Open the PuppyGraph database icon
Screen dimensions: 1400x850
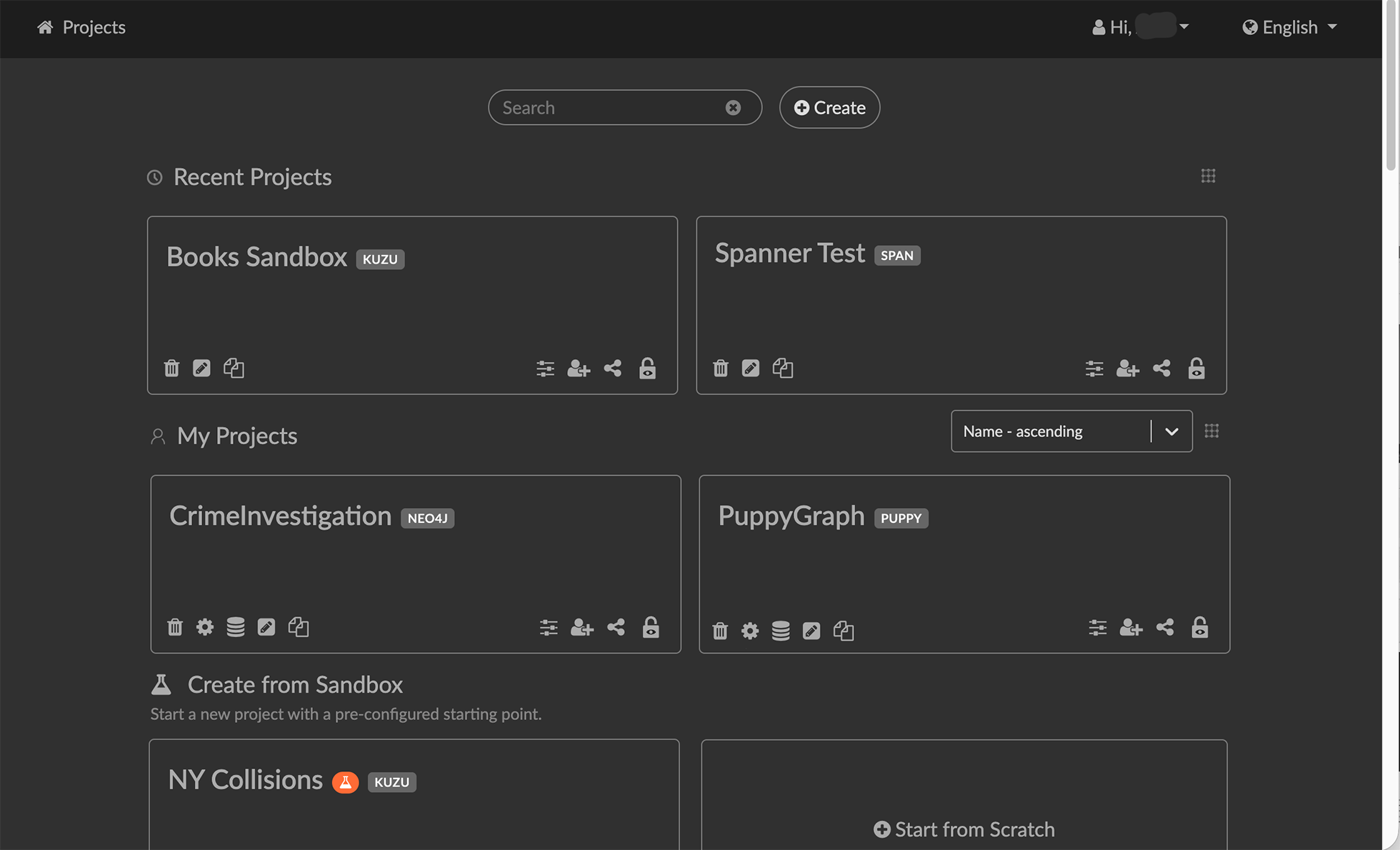click(x=781, y=631)
